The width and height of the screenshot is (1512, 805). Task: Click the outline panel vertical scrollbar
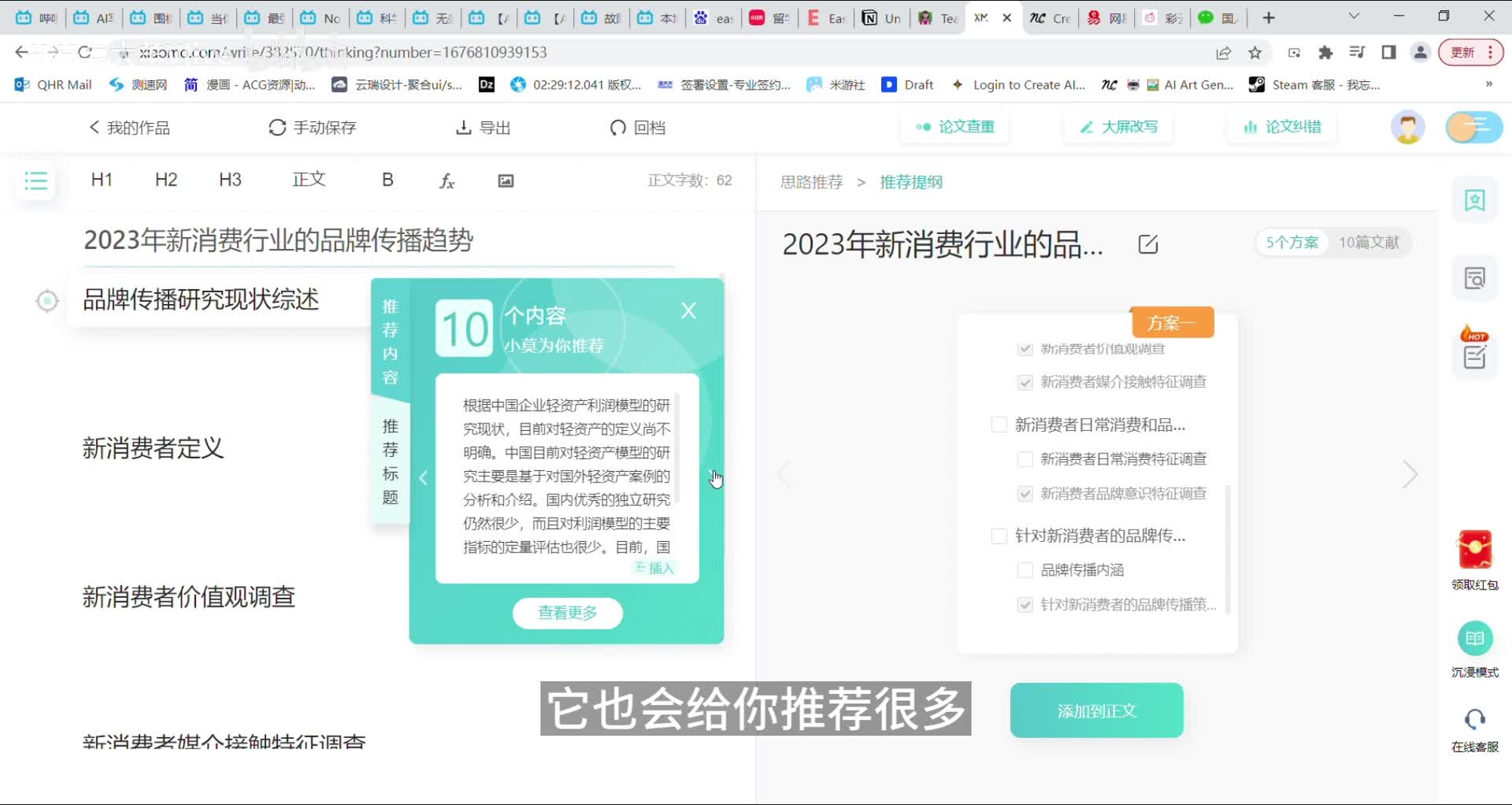[1228, 550]
